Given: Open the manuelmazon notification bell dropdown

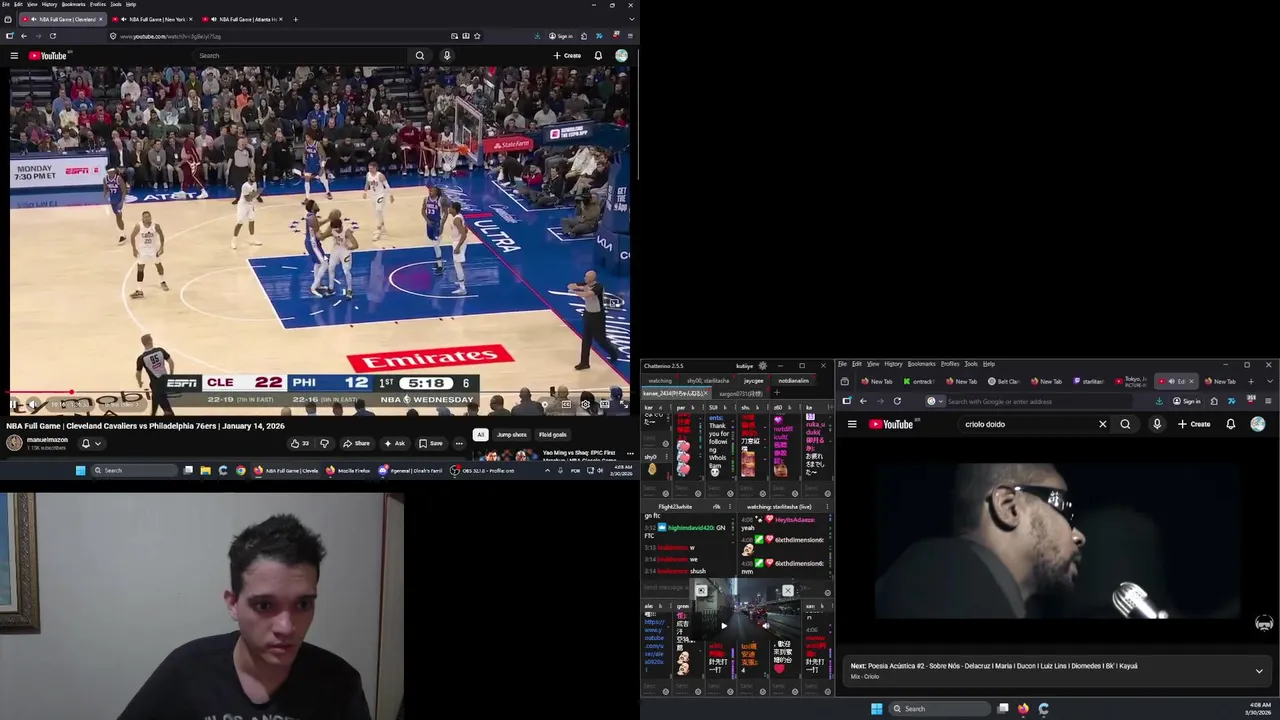Looking at the screenshot, I should (x=90, y=443).
